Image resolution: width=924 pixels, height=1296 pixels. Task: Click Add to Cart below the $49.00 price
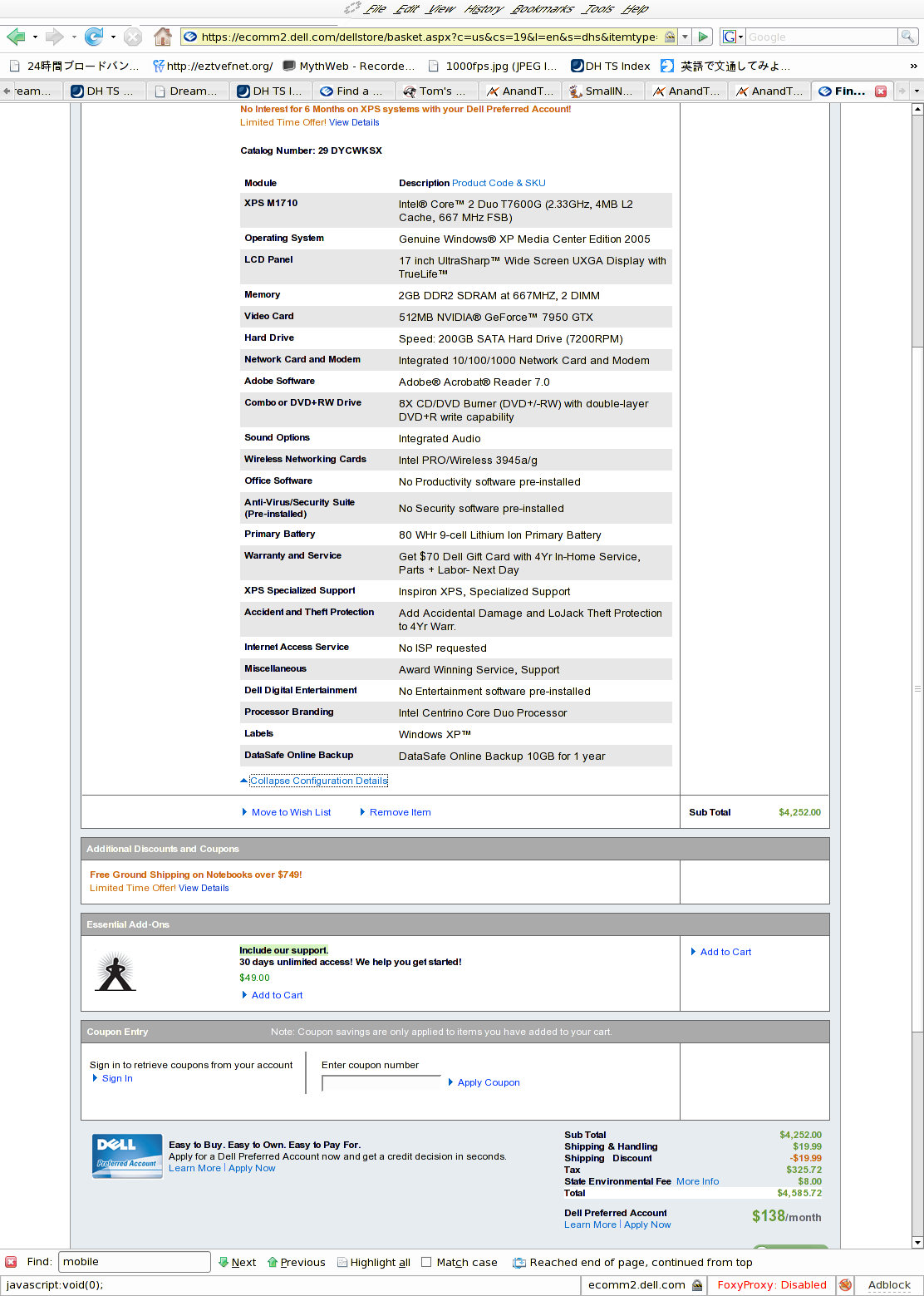coord(277,995)
